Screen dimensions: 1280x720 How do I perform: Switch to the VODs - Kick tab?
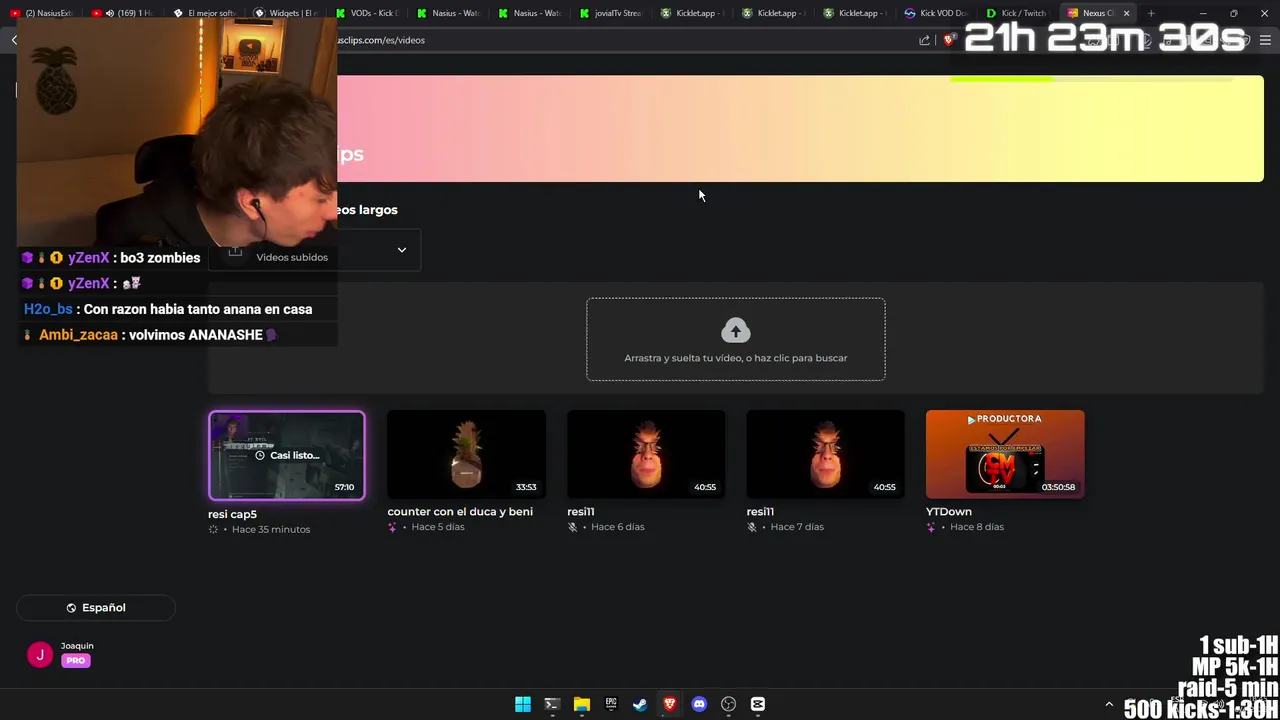coord(368,13)
